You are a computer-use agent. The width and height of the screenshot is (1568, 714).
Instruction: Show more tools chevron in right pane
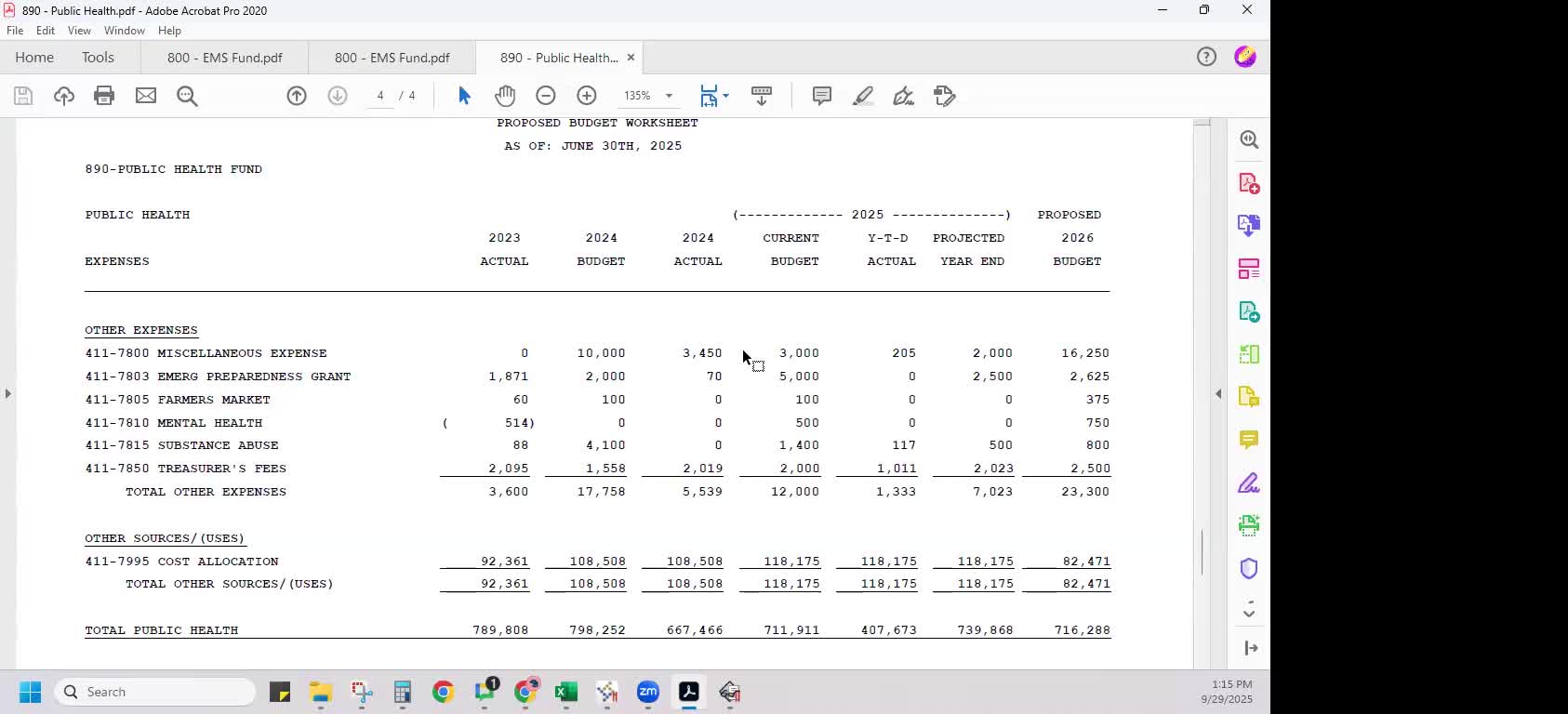[1249, 612]
